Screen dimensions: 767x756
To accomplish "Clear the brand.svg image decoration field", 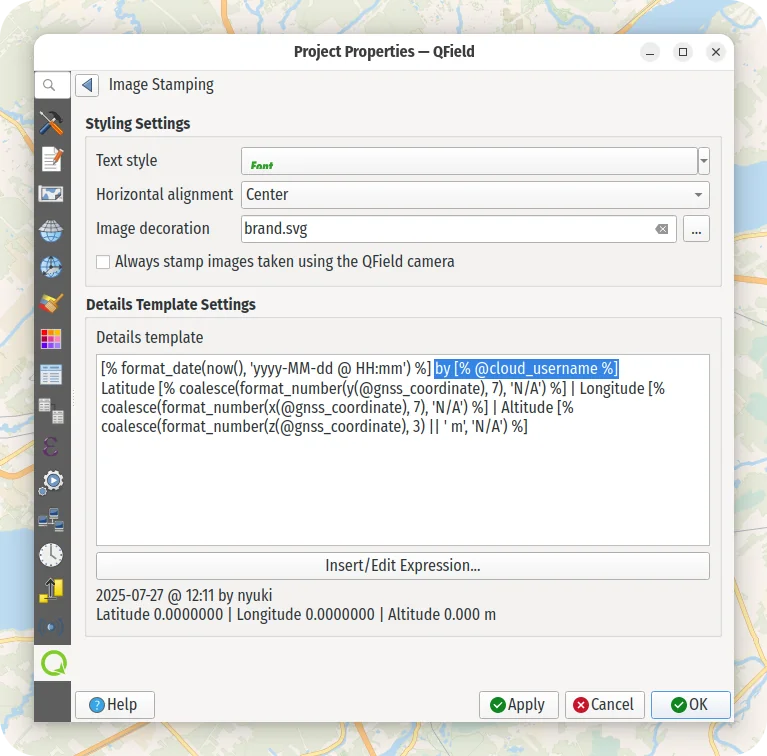I will pos(661,229).
